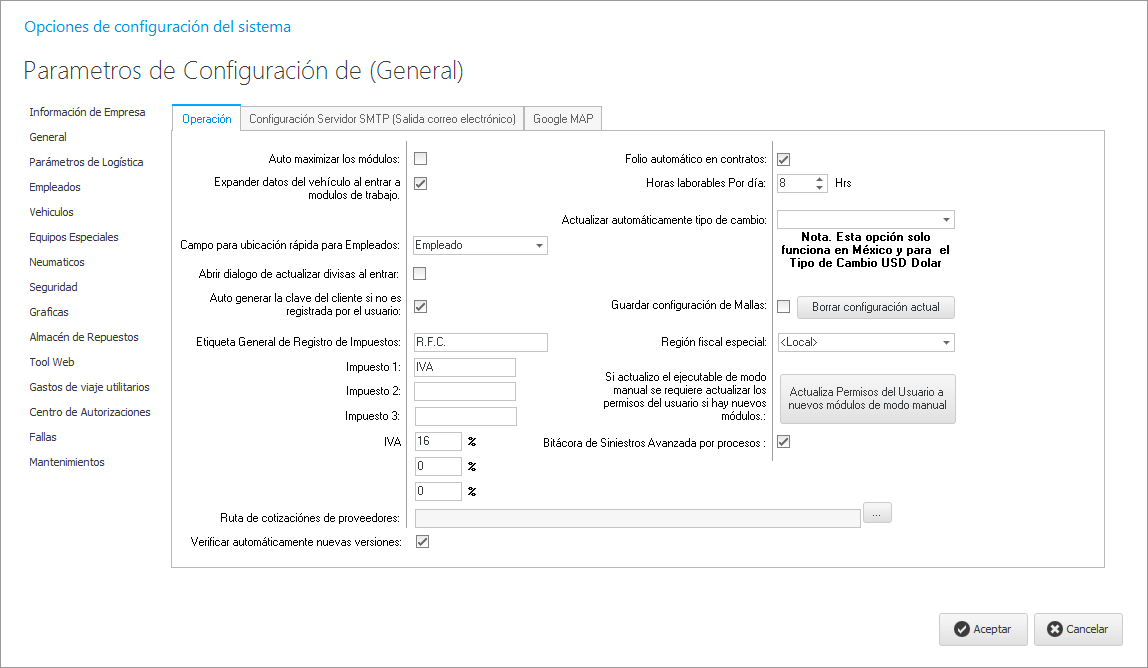This screenshot has width=1148, height=668.
Task: Toggle Guardar configuración de Mallas checkbox
Action: (x=784, y=307)
